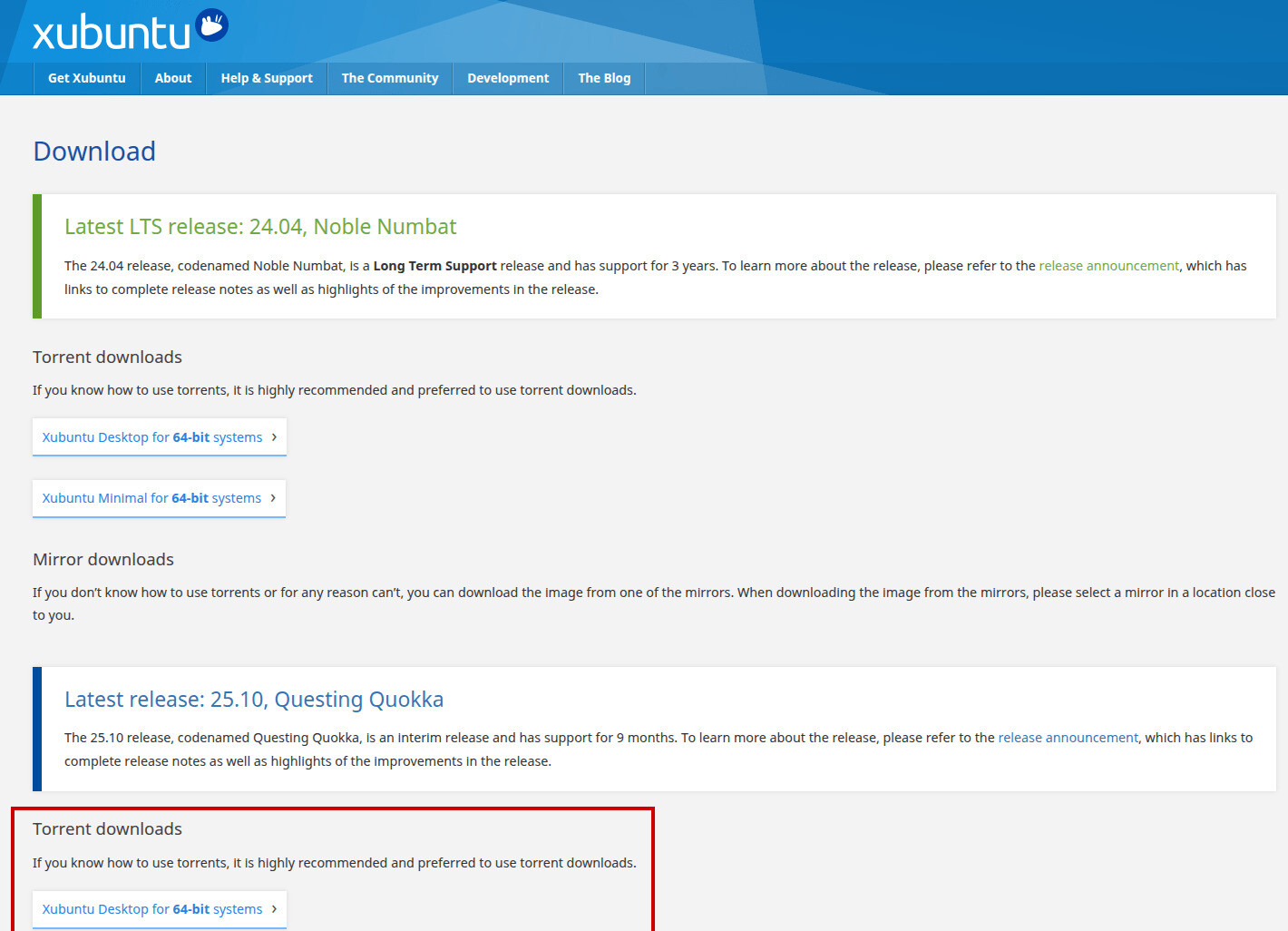Click the Download page heading
Screen dimensions: 1288x931
point(94,152)
